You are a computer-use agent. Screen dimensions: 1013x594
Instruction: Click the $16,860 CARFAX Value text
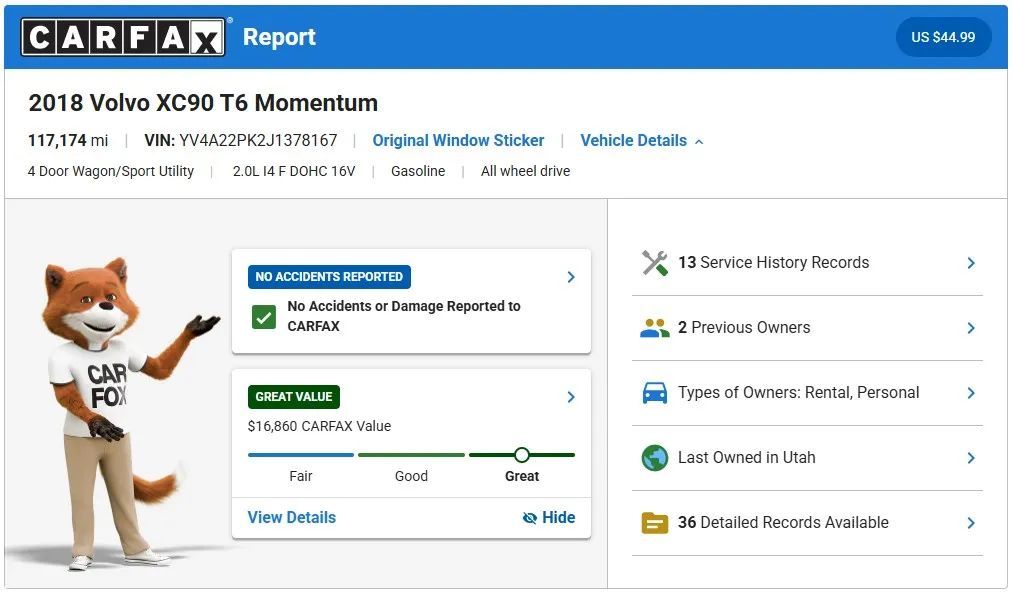(319, 426)
